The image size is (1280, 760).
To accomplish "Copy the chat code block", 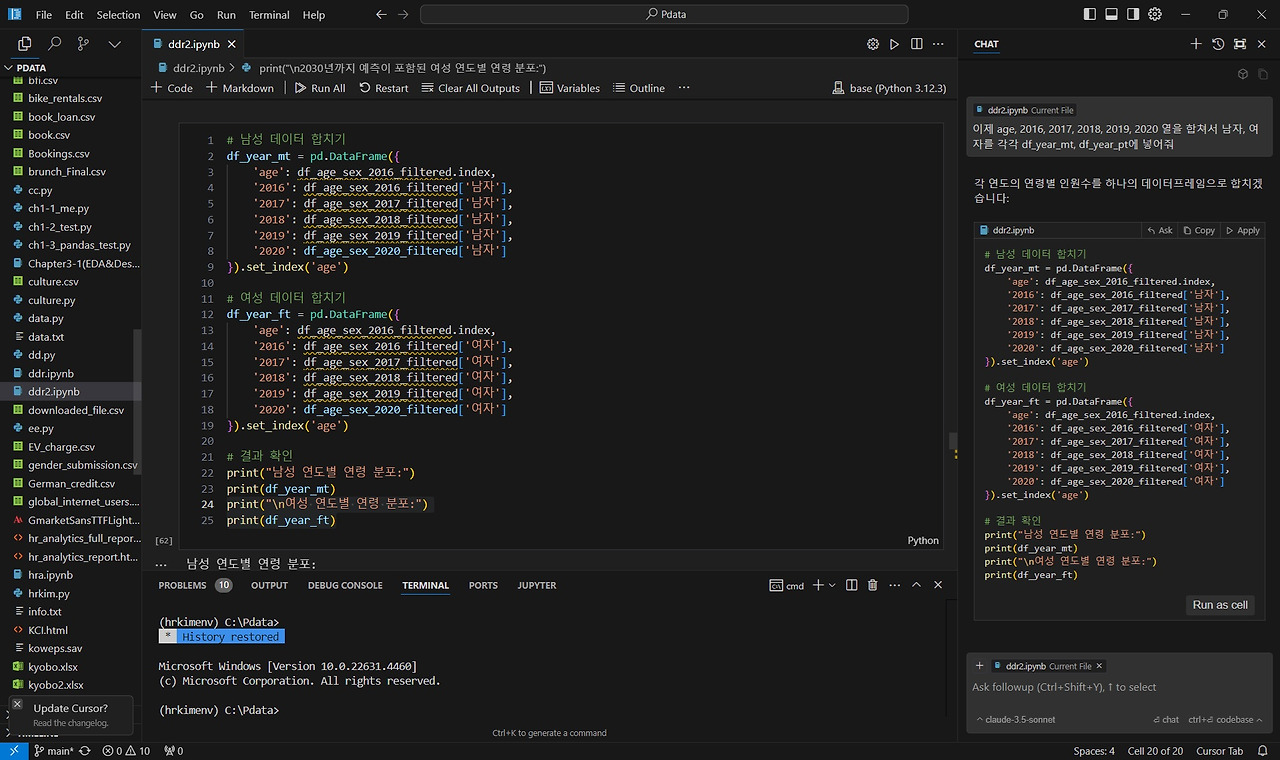I will [1199, 230].
